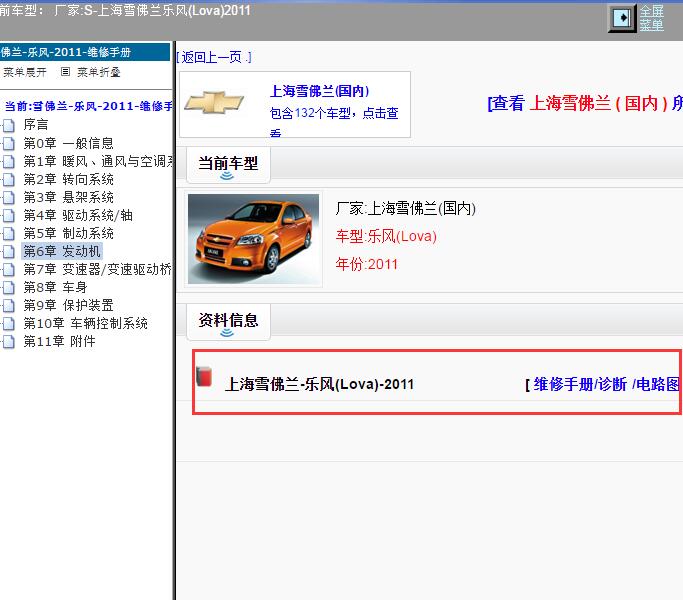Click page icon beside 第11章 附件
683x600 pixels.
click(8, 342)
